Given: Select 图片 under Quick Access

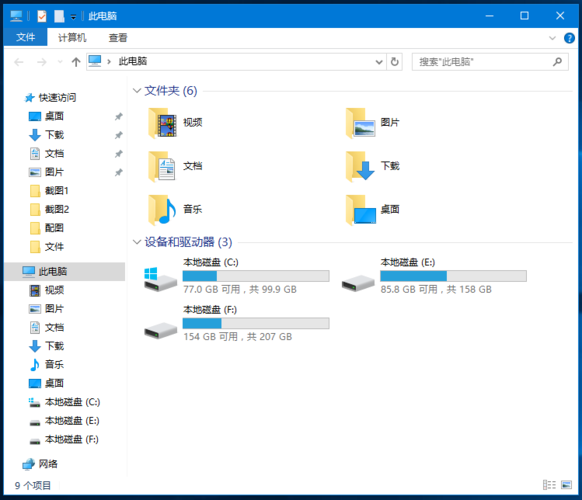Looking at the screenshot, I should [47, 172].
